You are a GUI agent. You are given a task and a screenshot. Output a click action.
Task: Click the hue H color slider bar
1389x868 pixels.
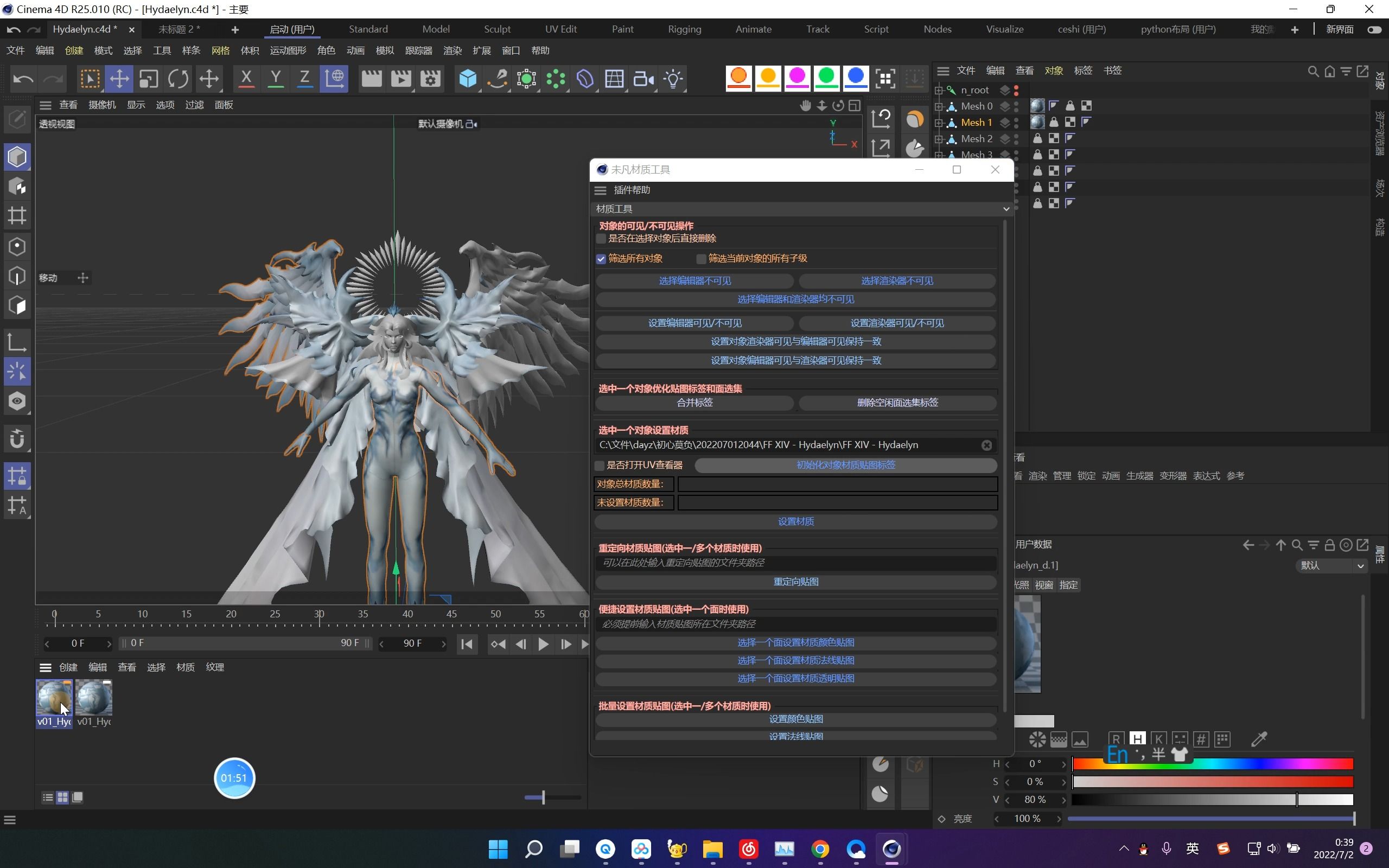1213,764
